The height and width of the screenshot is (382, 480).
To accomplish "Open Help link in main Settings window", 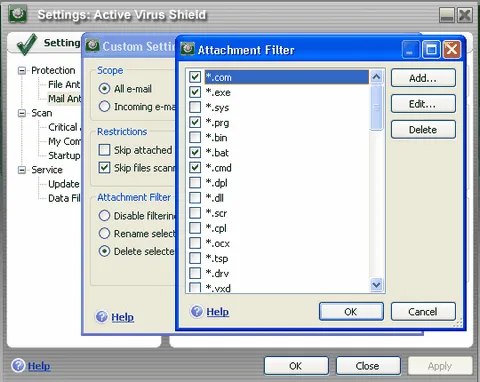I will tap(39, 366).
